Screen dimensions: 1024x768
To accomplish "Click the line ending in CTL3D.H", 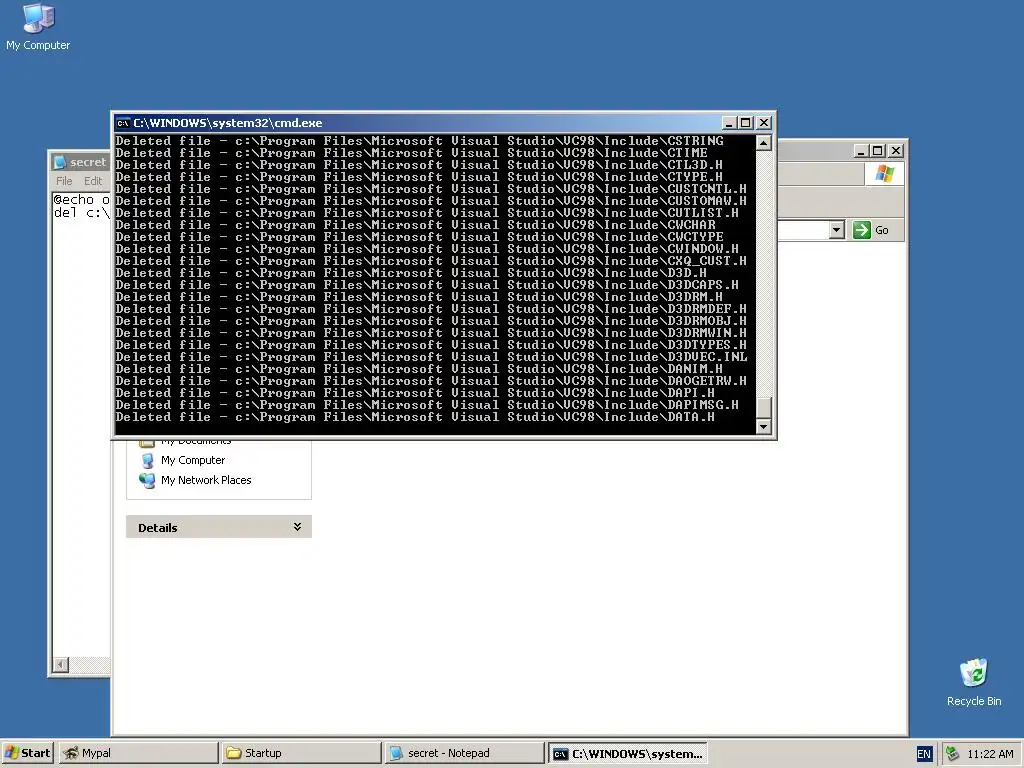I will pyautogui.click(x=419, y=165).
